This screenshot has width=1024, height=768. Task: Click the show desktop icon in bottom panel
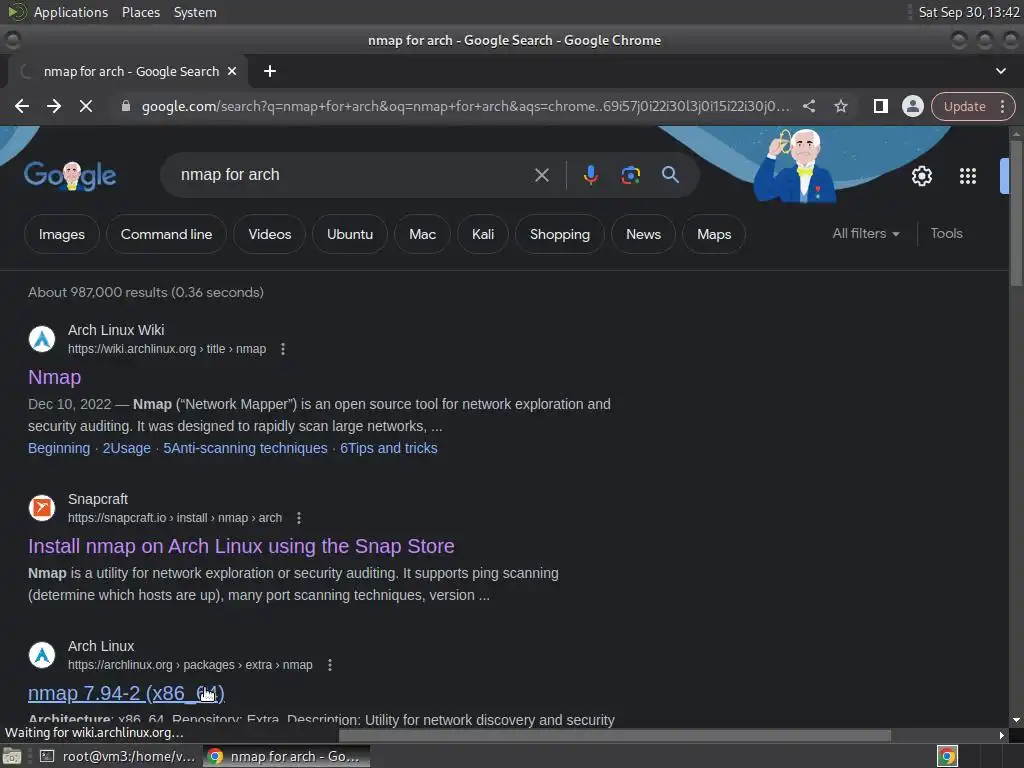click(12, 756)
